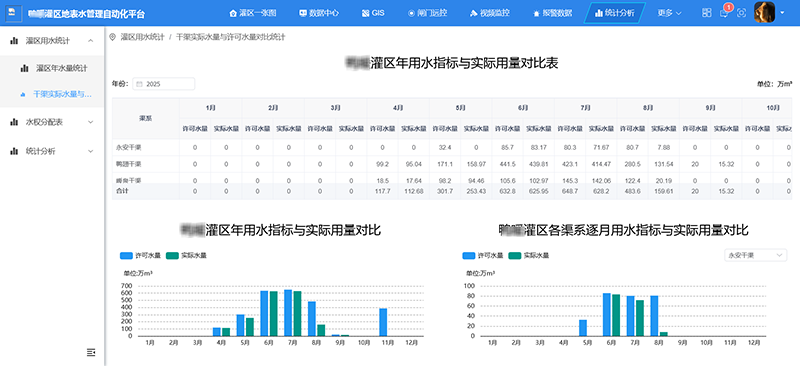Click the grid apps icon in header
This screenshot has width=800, height=366.
[x=707, y=13]
